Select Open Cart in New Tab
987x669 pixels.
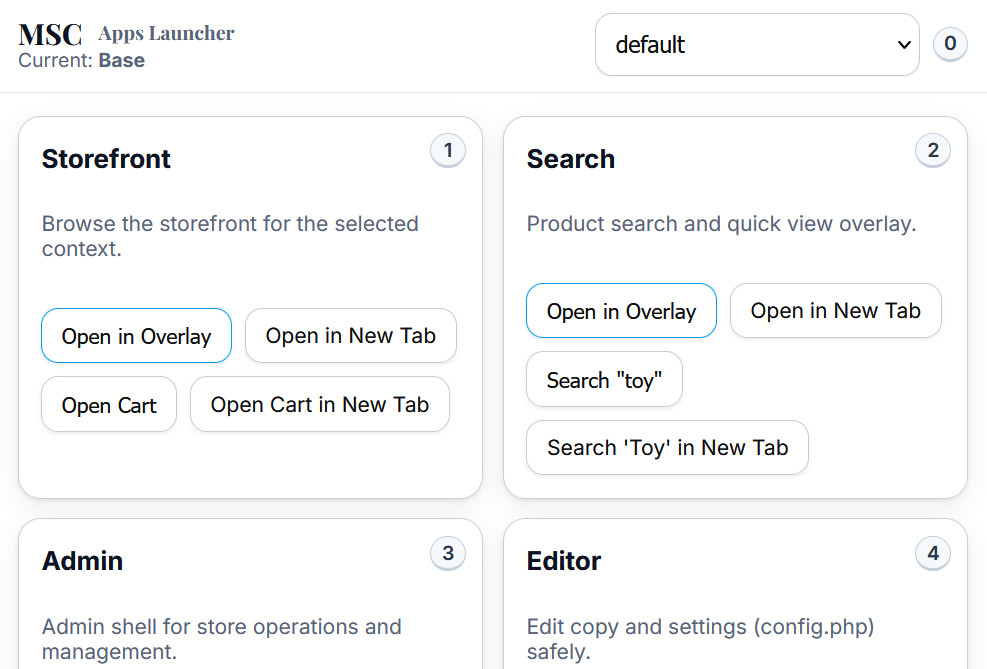pos(320,404)
